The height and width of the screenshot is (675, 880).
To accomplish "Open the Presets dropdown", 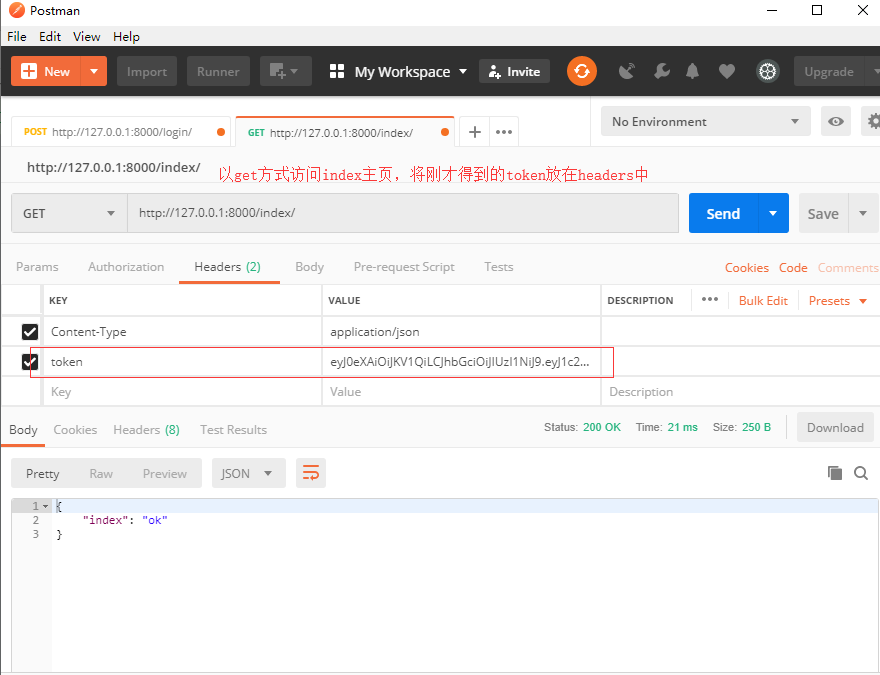I will pos(837,301).
